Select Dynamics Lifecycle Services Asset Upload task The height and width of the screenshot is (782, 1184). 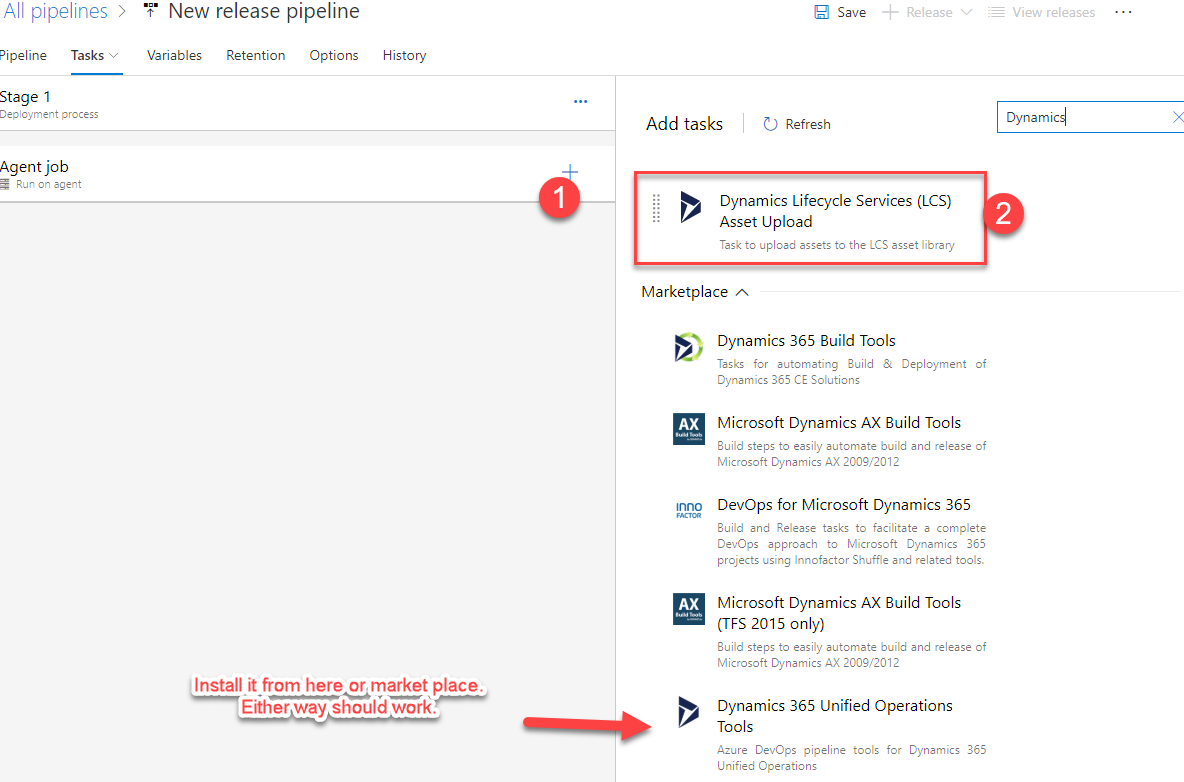[x=810, y=218]
